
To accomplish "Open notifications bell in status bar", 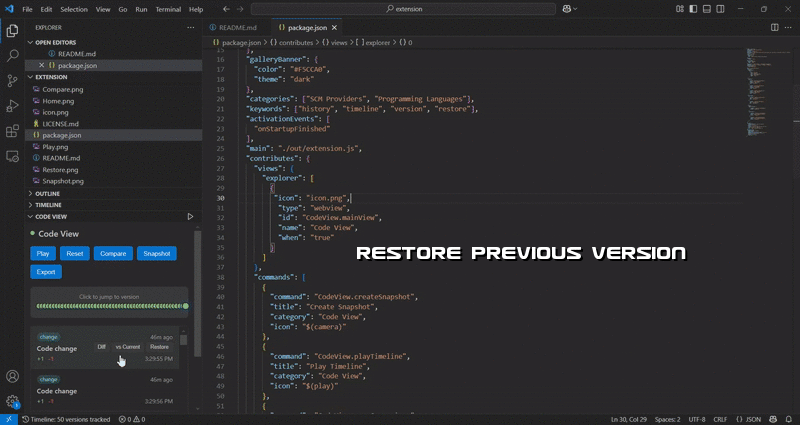I will click(789, 419).
